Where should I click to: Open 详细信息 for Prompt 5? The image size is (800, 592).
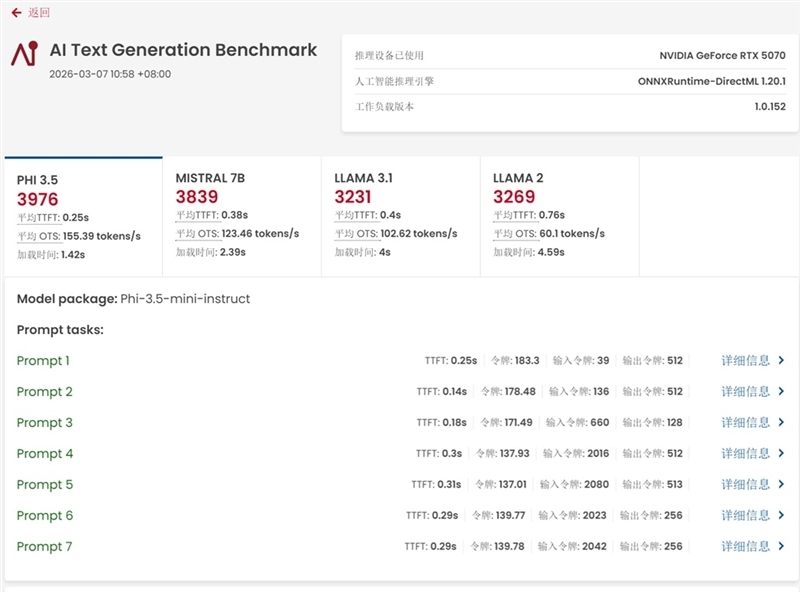pyautogui.click(x=743, y=484)
